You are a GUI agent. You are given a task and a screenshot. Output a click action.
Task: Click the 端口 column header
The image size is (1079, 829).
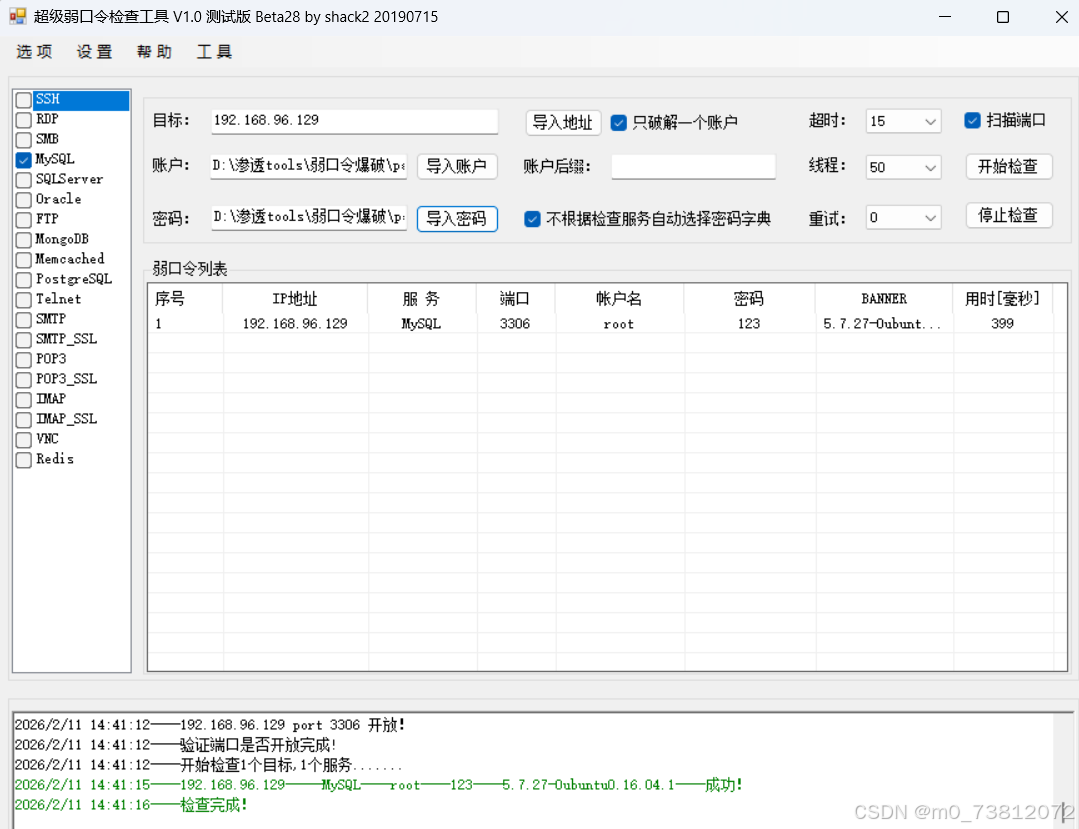pyautogui.click(x=515, y=299)
